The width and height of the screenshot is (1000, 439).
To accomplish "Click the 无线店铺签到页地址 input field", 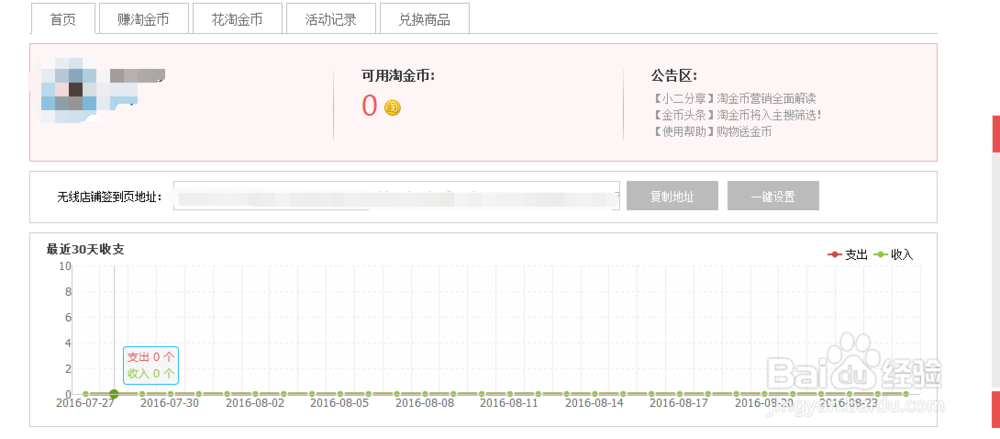I will click(397, 196).
